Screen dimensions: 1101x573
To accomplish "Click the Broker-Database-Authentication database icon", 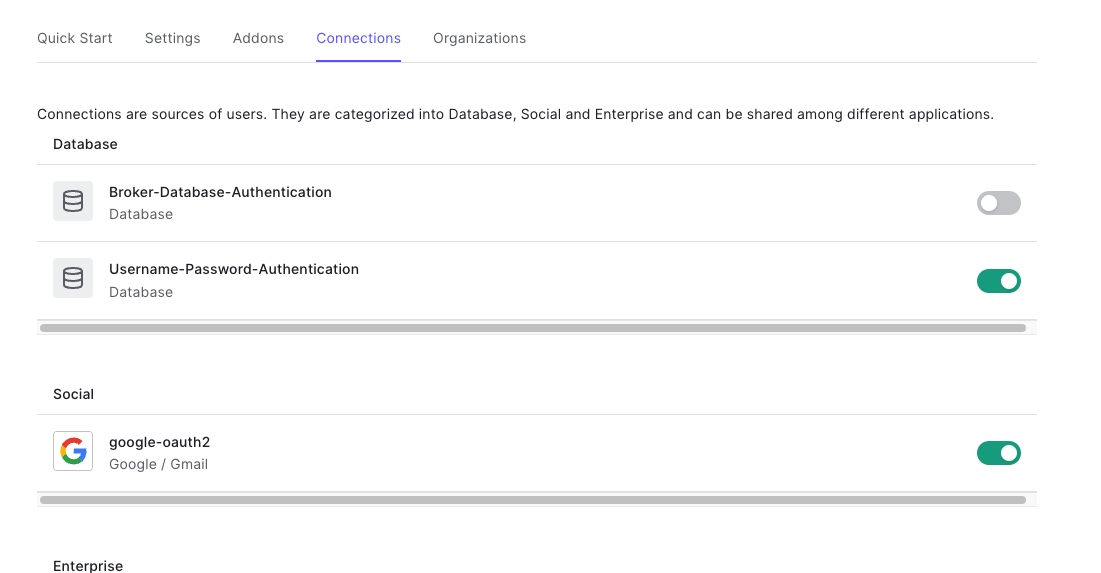I will pos(73,202).
